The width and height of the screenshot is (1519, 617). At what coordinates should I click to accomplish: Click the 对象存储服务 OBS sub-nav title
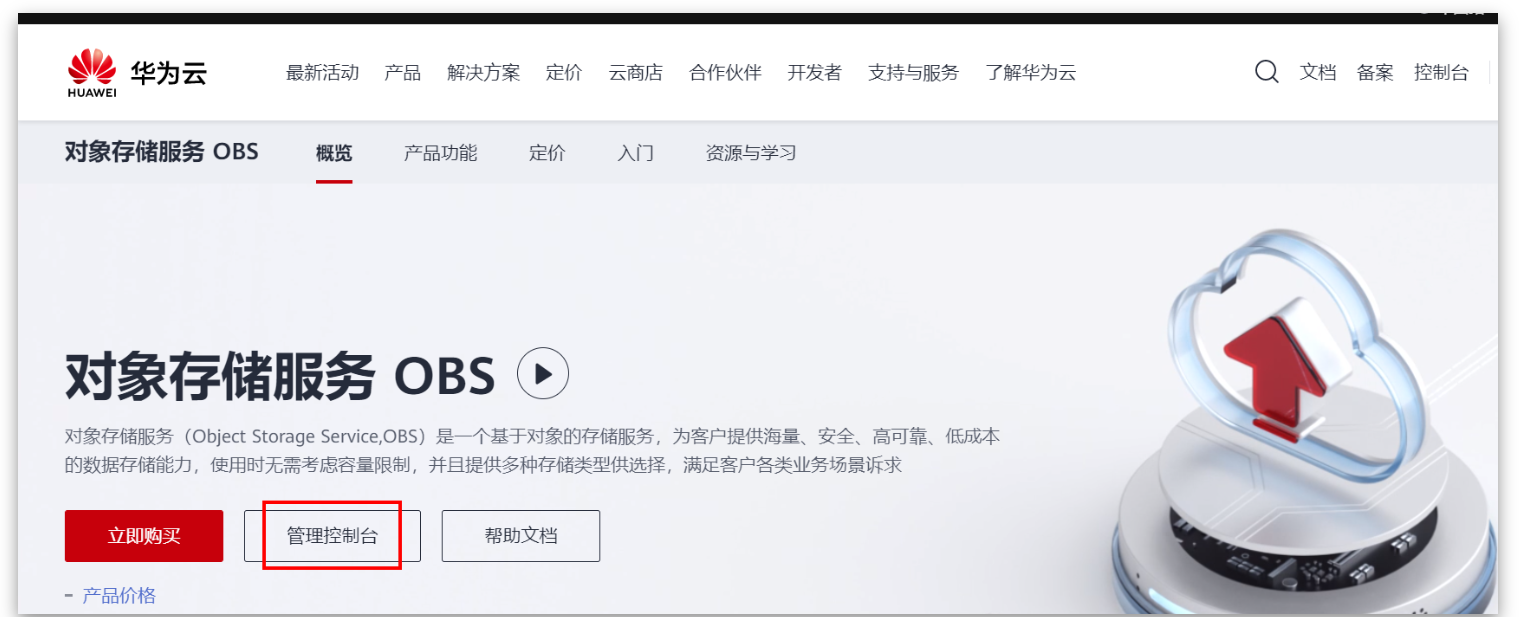coord(162,152)
